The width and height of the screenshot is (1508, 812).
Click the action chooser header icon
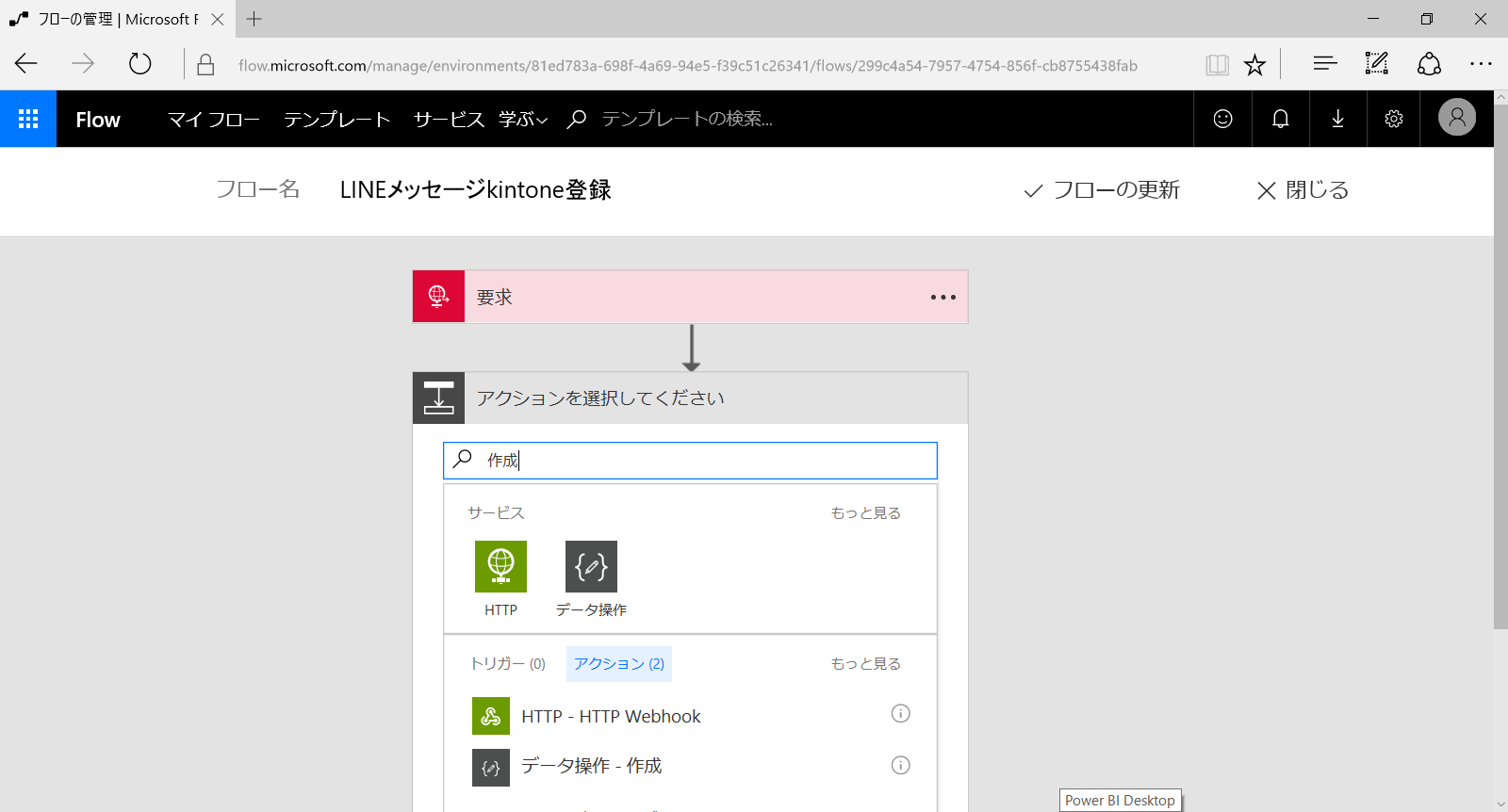438,398
